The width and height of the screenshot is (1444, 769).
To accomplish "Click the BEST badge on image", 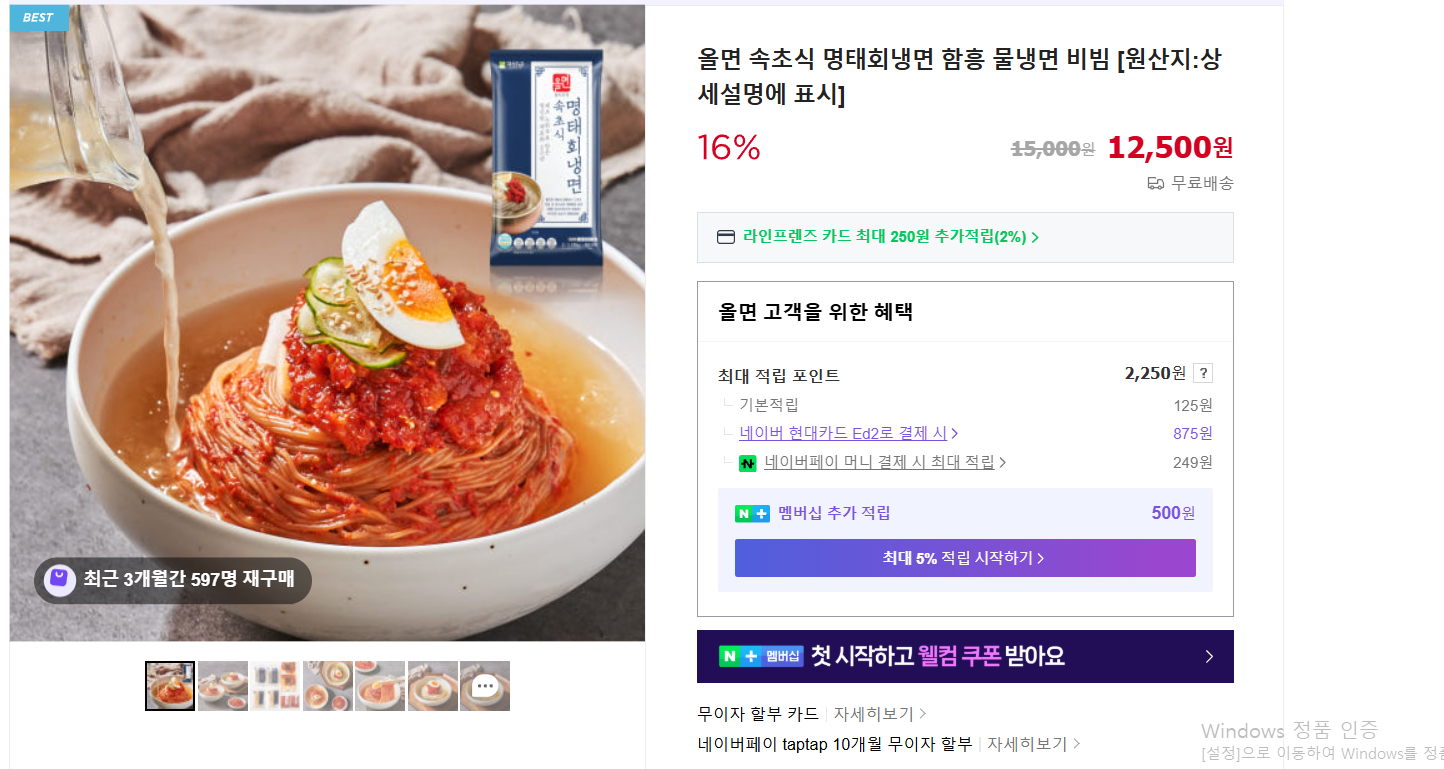I will [x=38, y=17].
